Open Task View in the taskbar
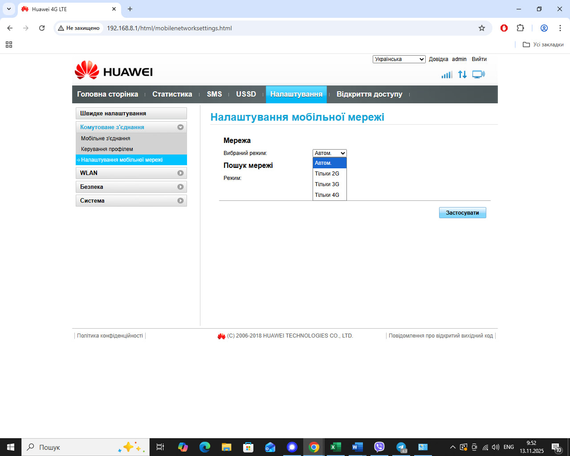570x456 pixels. pyautogui.click(x=160, y=447)
